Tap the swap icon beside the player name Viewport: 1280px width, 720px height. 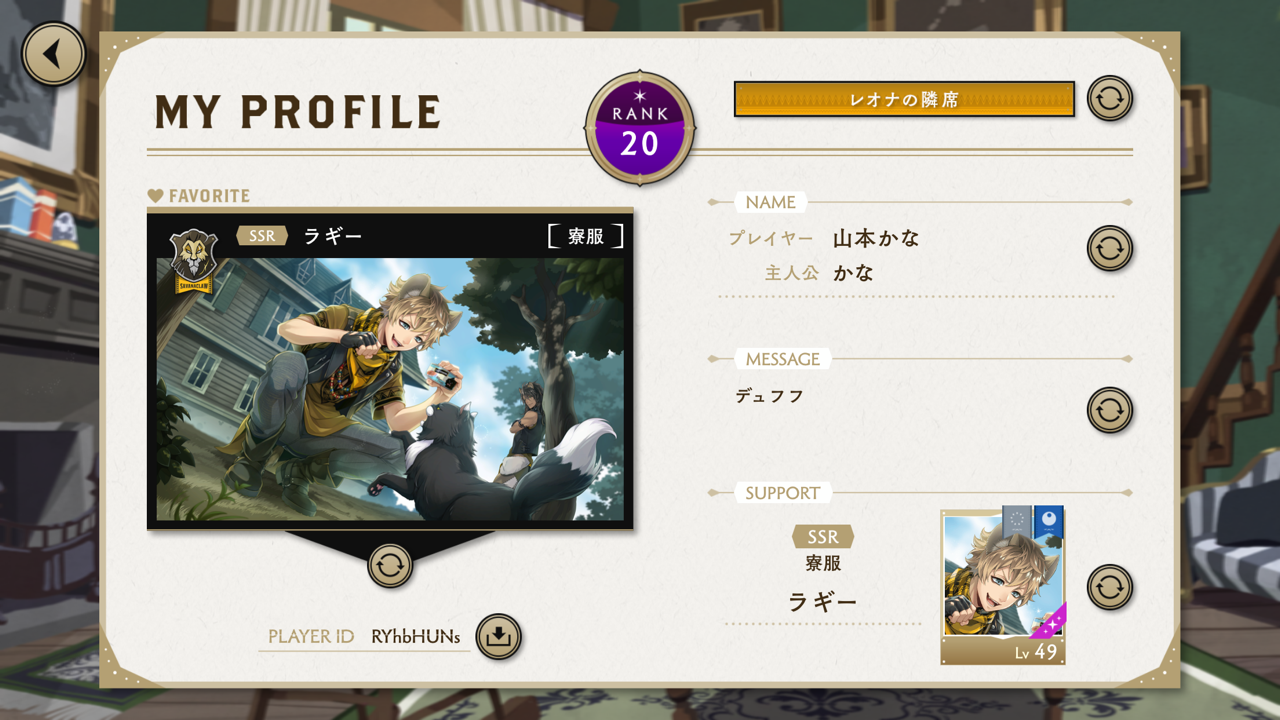[1110, 248]
